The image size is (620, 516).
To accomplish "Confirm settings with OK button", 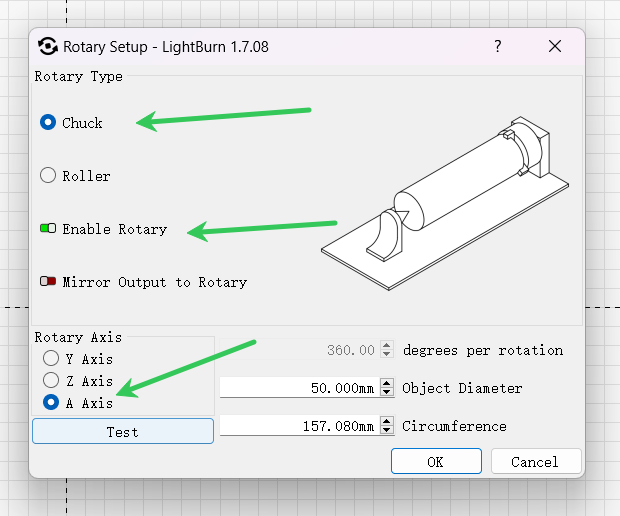I will (x=436, y=461).
